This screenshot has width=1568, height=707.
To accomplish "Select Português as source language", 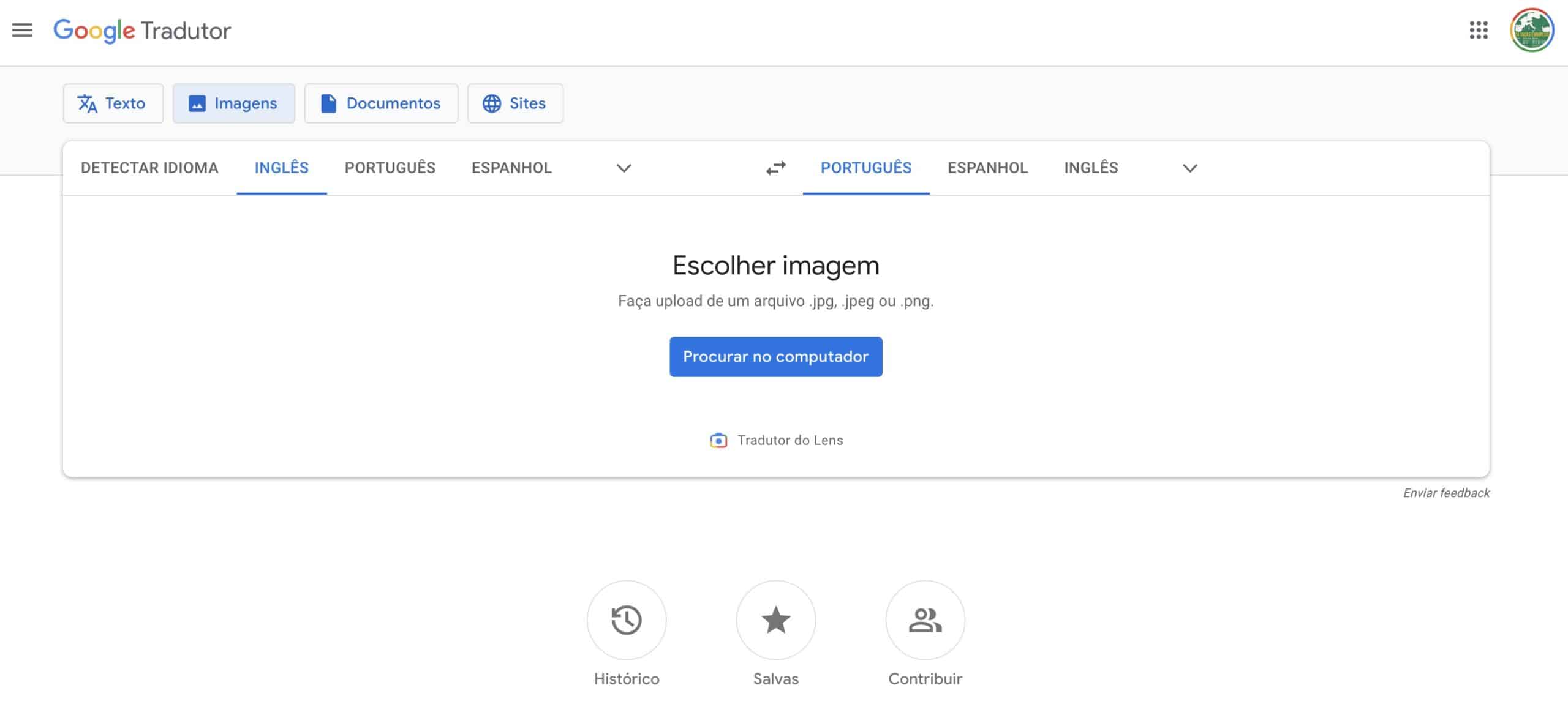I will (390, 168).
